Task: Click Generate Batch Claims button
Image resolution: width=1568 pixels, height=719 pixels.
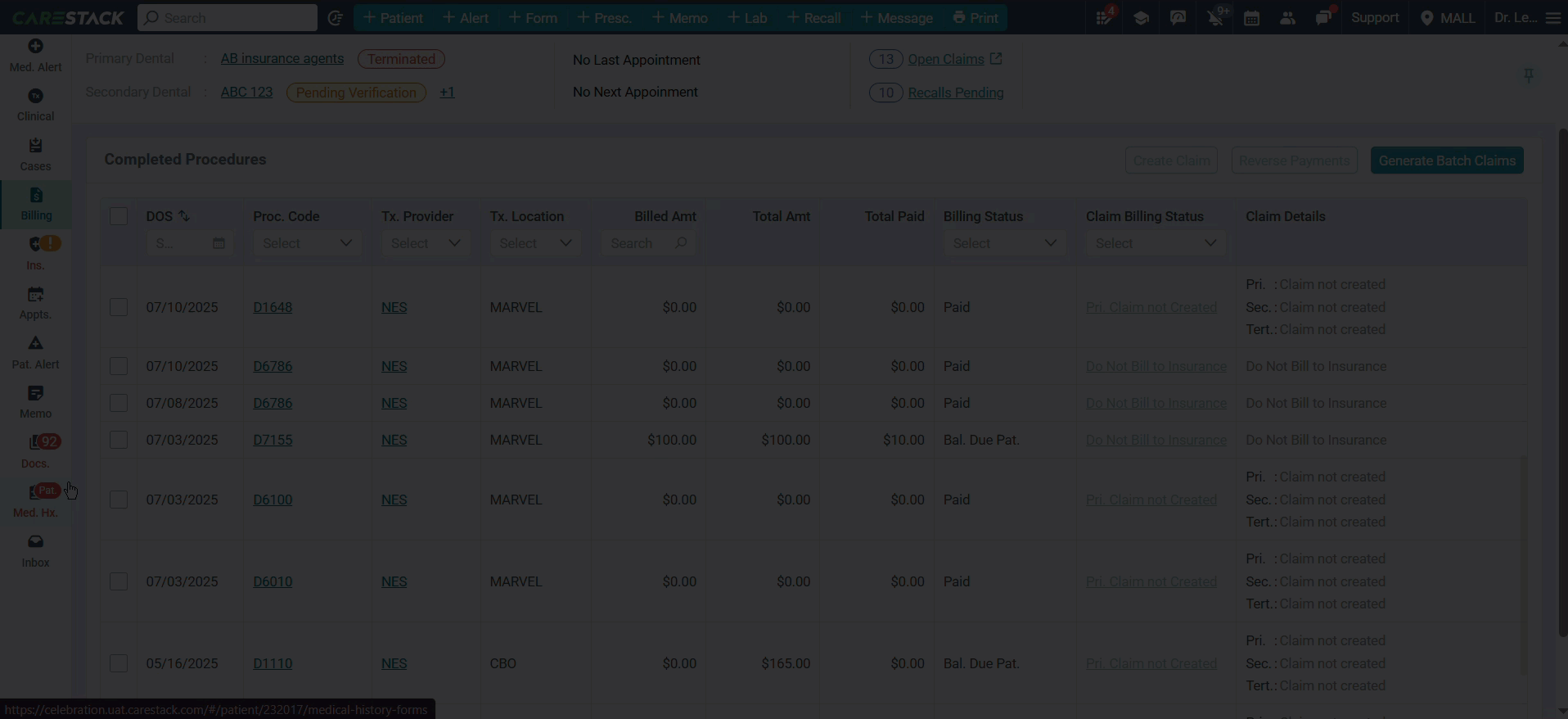Action: [x=1447, y=161]
